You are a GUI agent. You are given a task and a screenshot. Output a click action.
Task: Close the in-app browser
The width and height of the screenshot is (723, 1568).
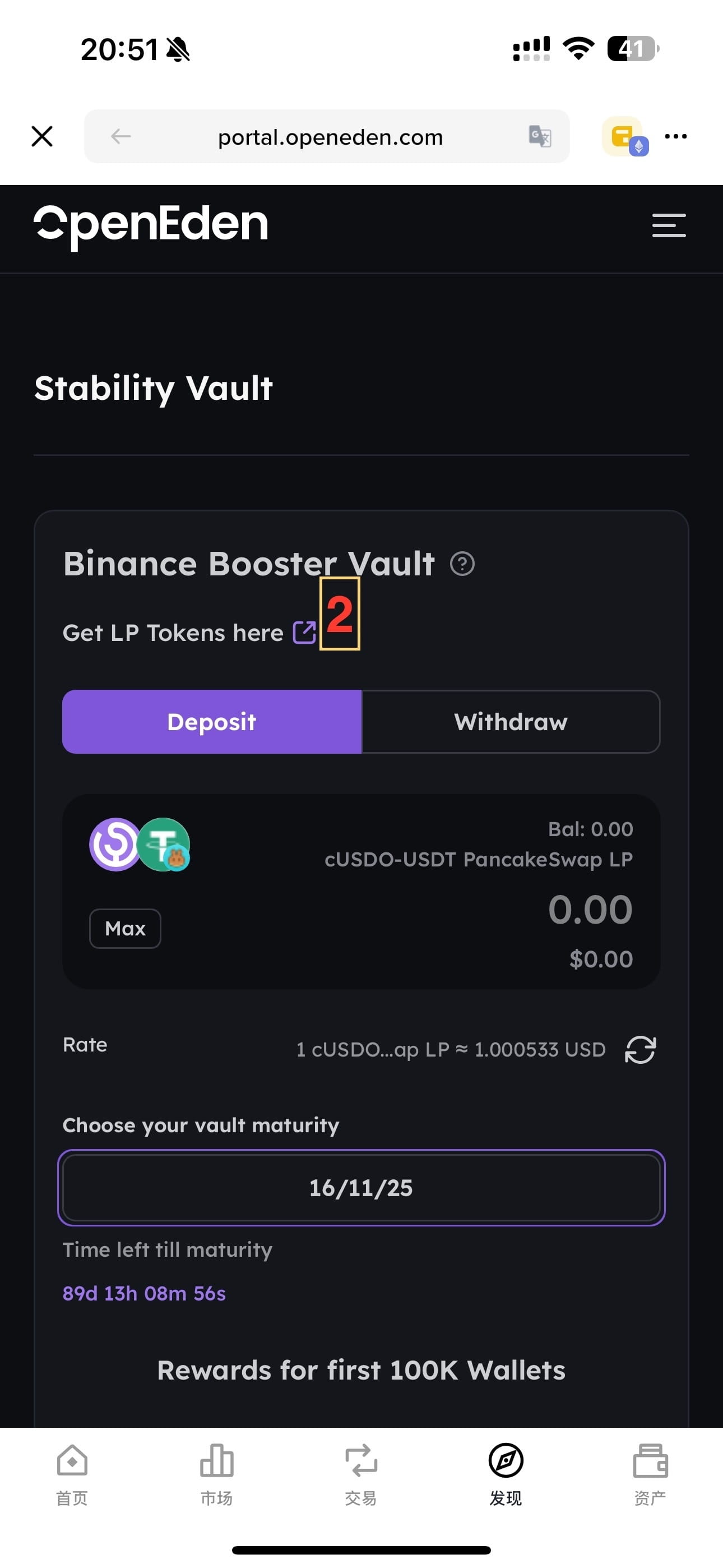(x=42, y=136)
